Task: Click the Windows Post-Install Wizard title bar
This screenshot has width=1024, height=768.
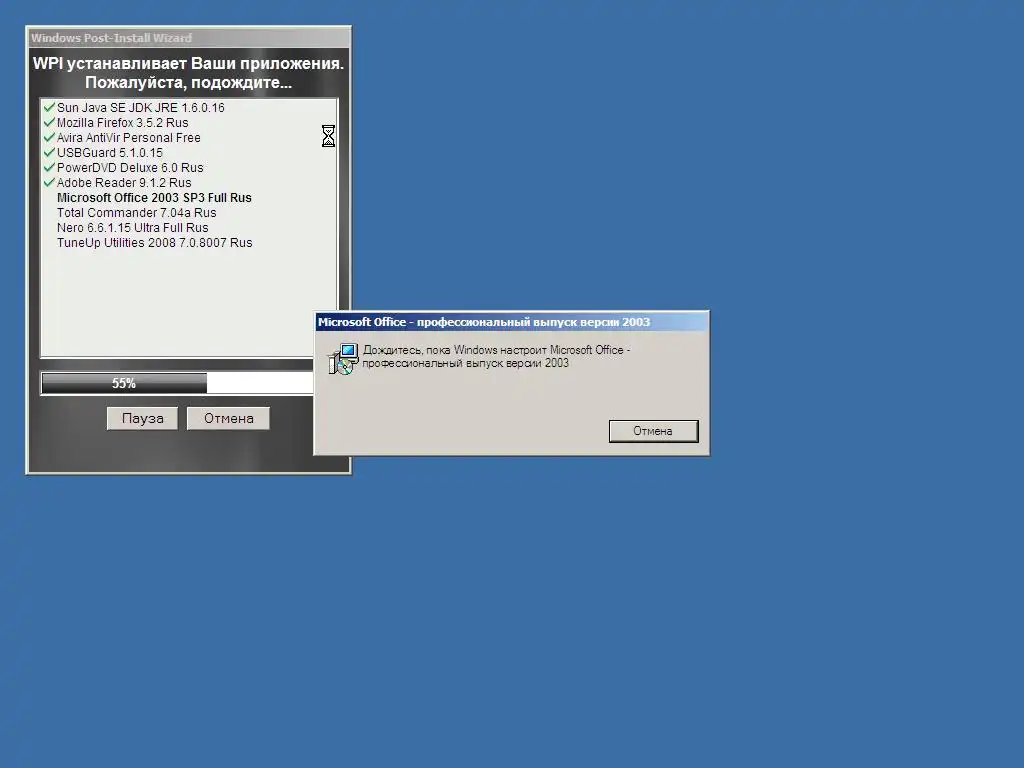Action: 189,38
